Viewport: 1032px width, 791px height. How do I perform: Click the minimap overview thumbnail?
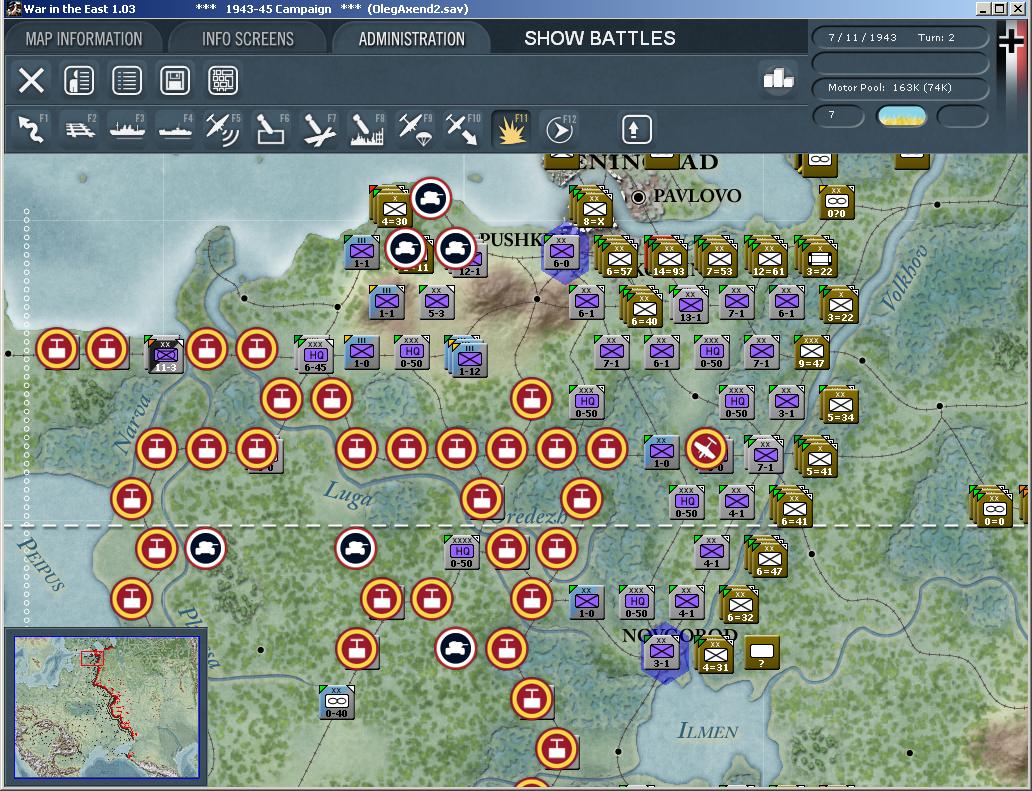pos(106,707)
